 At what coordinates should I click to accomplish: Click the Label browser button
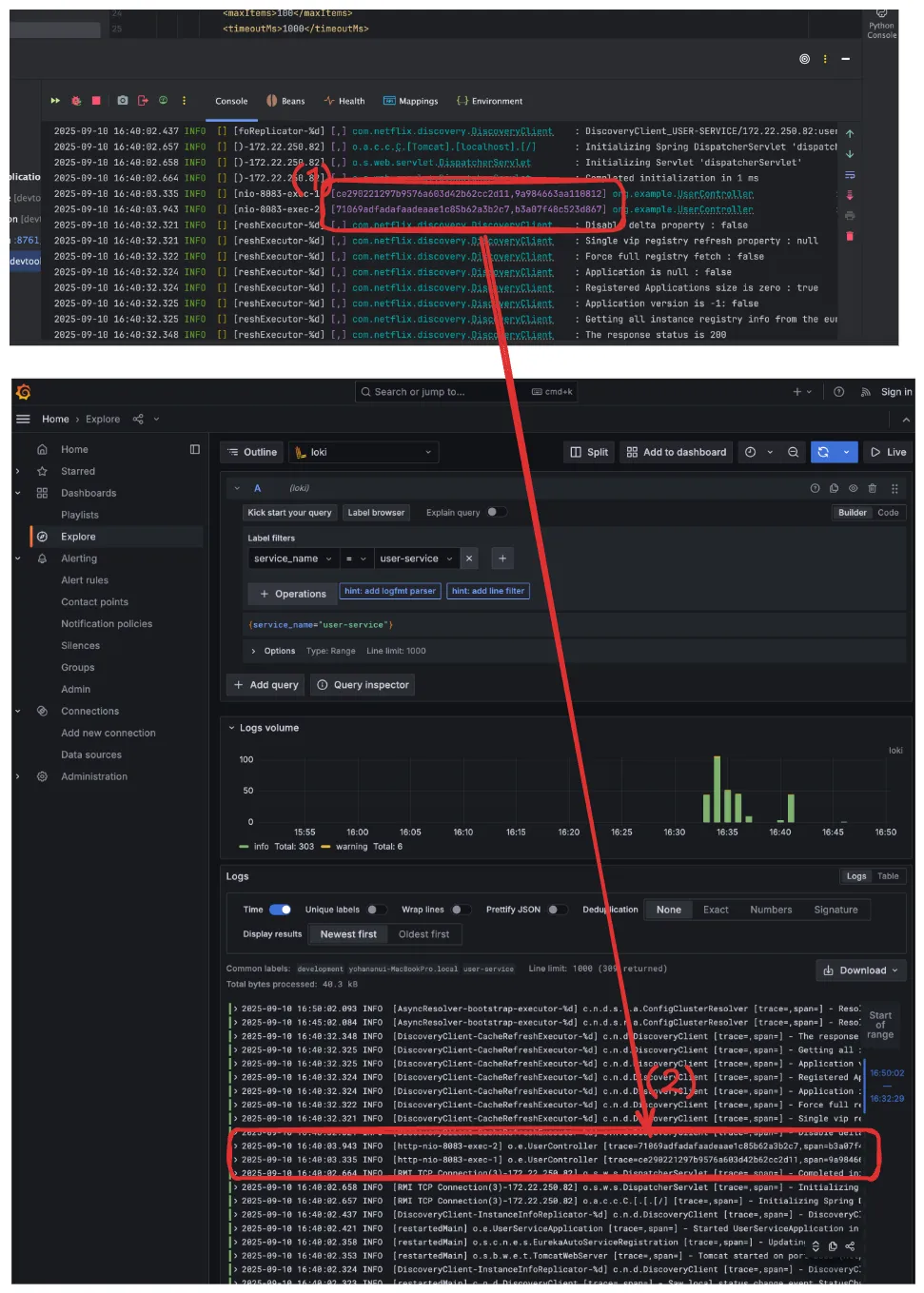point(376,513)
